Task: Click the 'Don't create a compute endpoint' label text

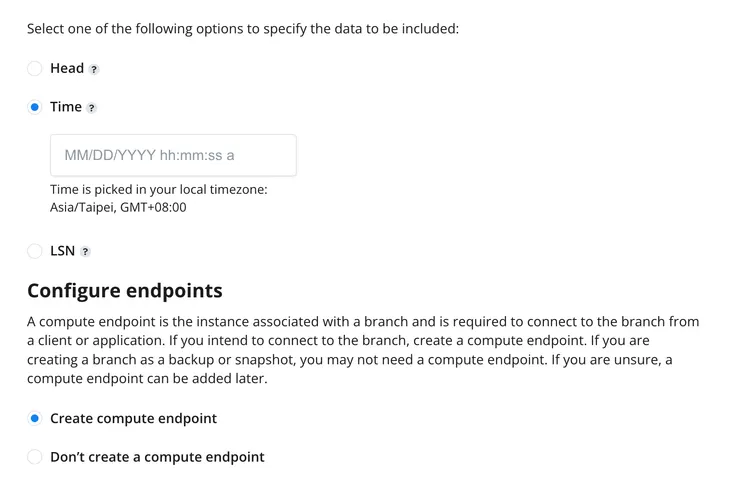Action: (157, 457)
